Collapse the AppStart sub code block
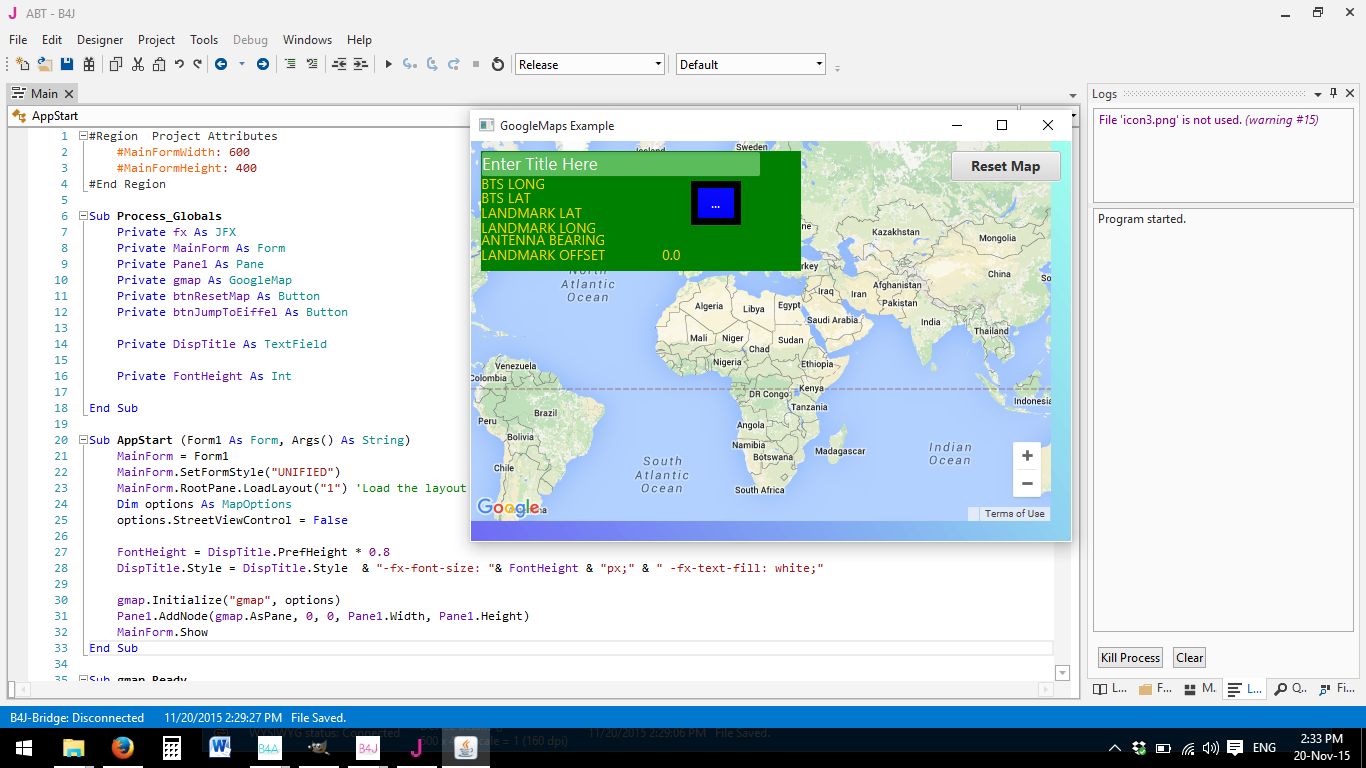The width and height of the screenshot is (1366, 768). pos(83,440)
